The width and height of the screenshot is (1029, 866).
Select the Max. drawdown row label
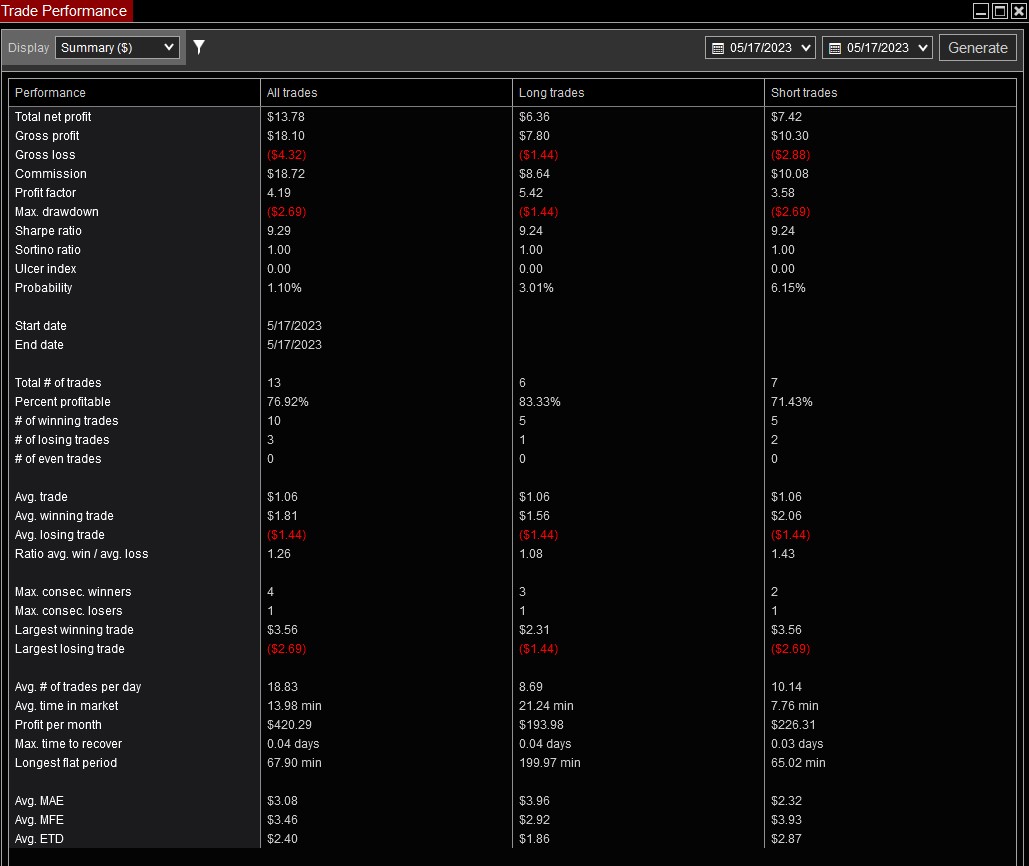pyautogui.click(x=56, y=212)
